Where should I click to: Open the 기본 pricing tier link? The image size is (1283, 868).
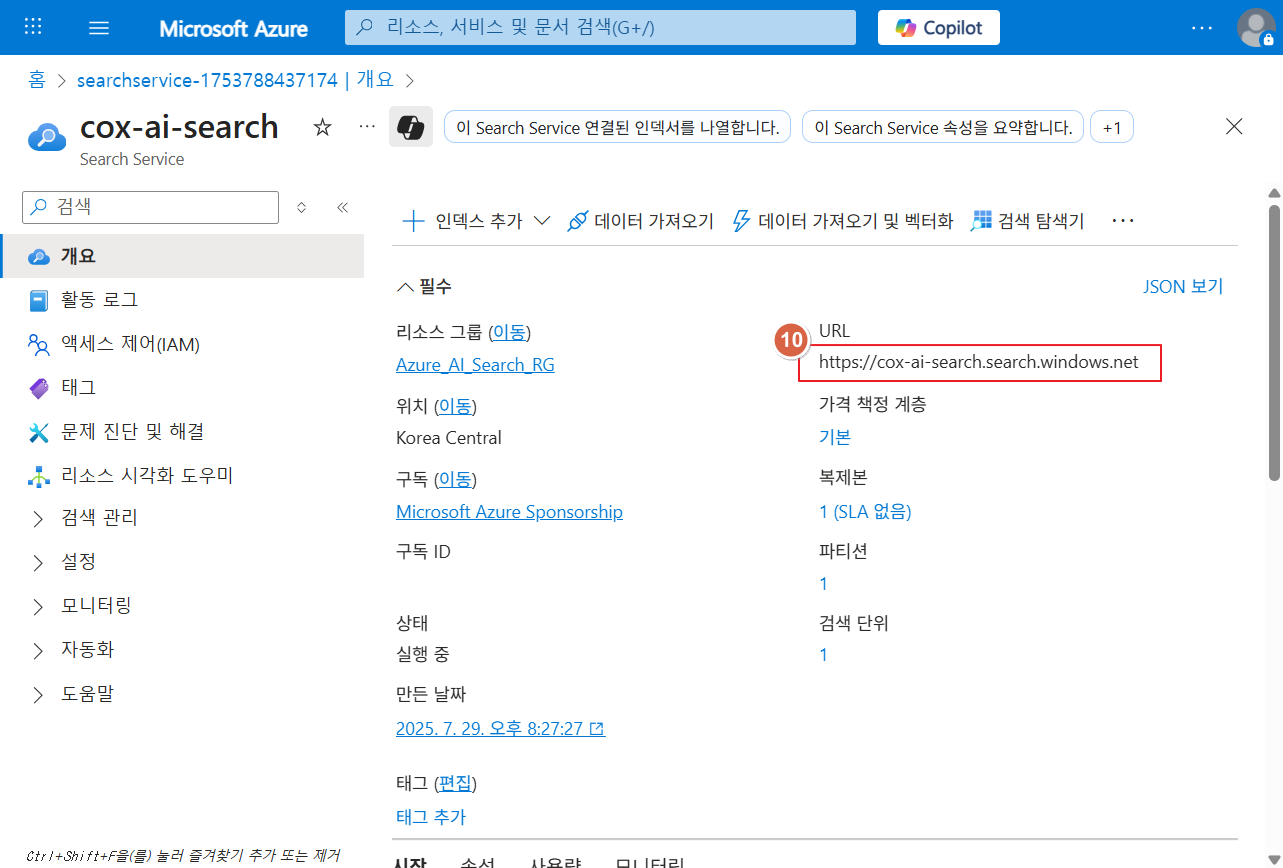point(835,437)
